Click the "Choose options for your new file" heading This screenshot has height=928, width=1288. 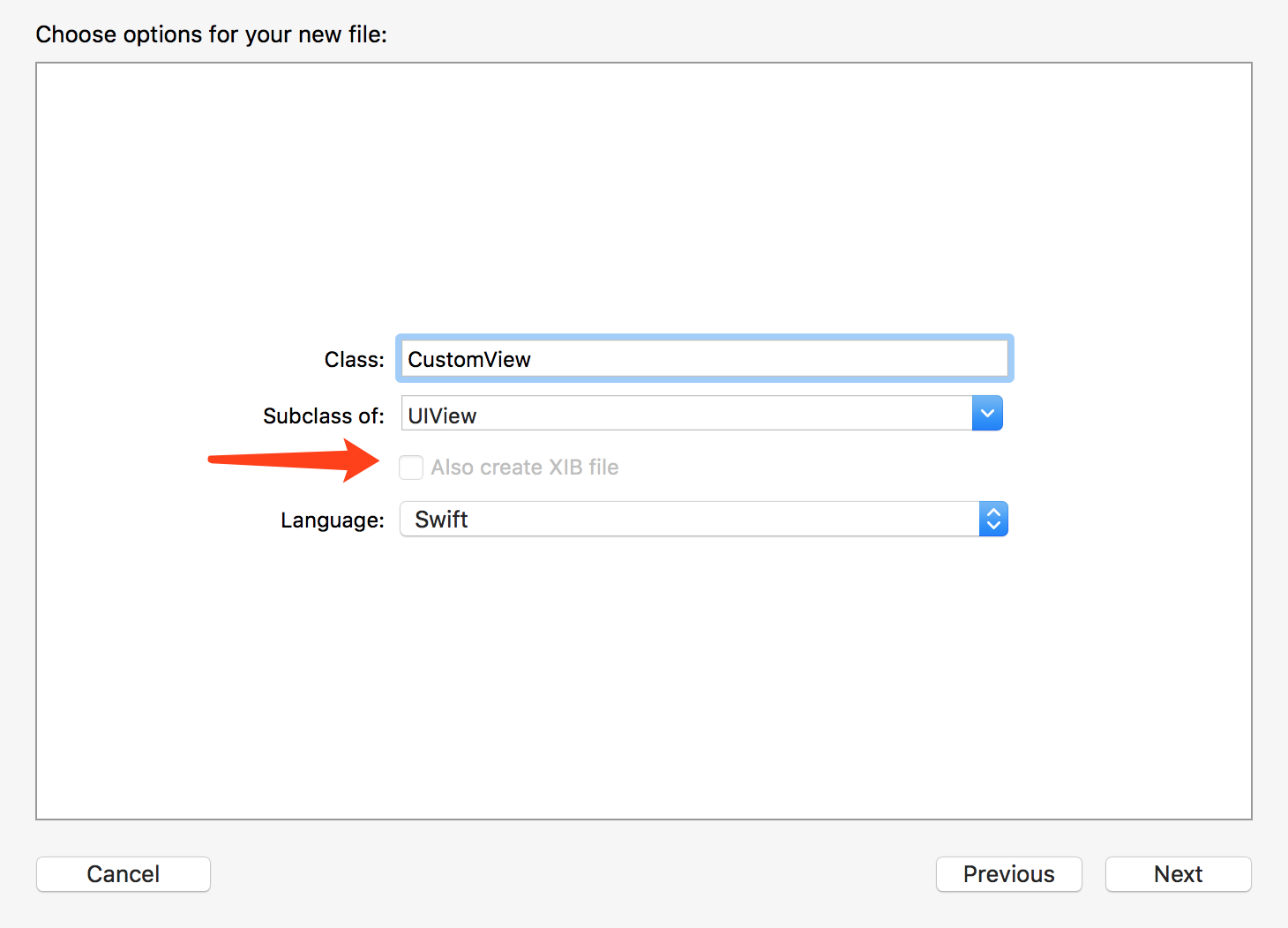tap(211, 34)
